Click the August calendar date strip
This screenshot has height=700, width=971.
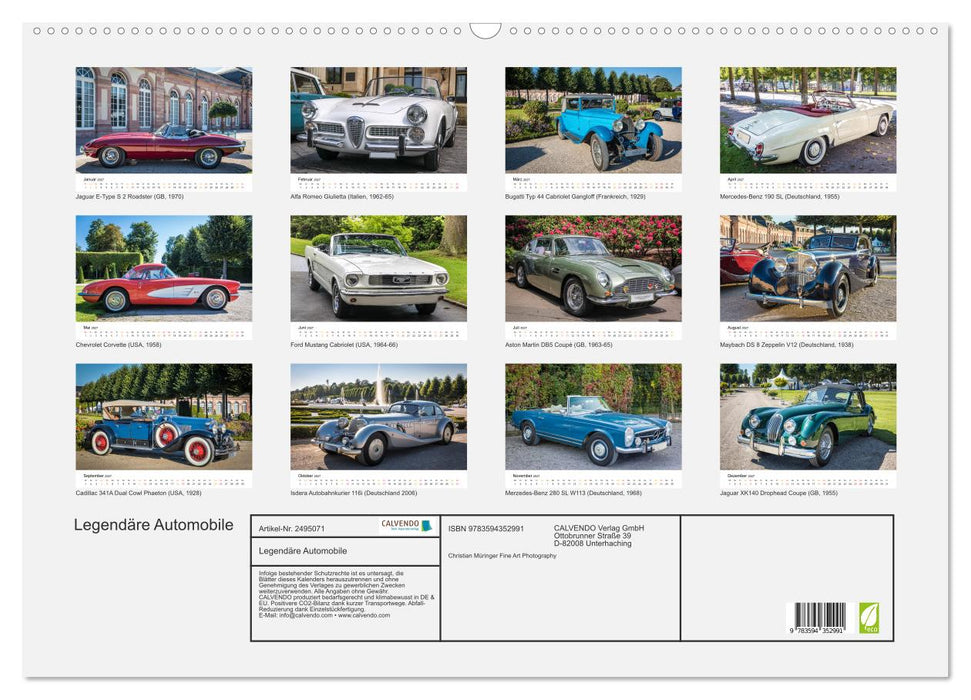tap(808, 333)
